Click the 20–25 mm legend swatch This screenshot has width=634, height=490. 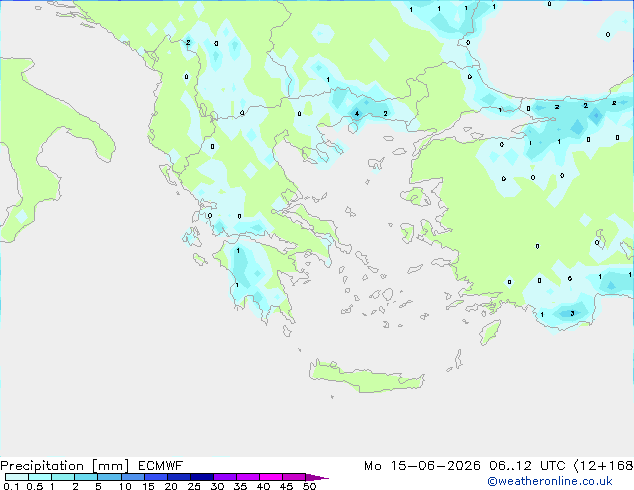[x=179, y=477]
